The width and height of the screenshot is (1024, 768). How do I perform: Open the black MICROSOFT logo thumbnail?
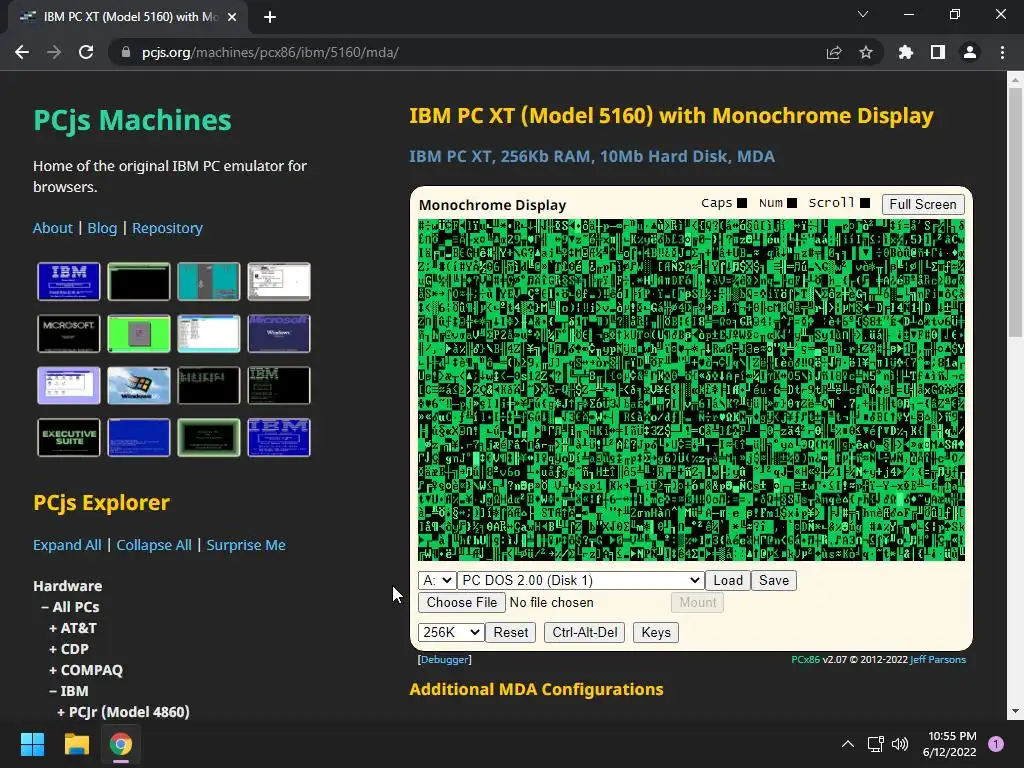pyautogui.click(x=69, y=333)
